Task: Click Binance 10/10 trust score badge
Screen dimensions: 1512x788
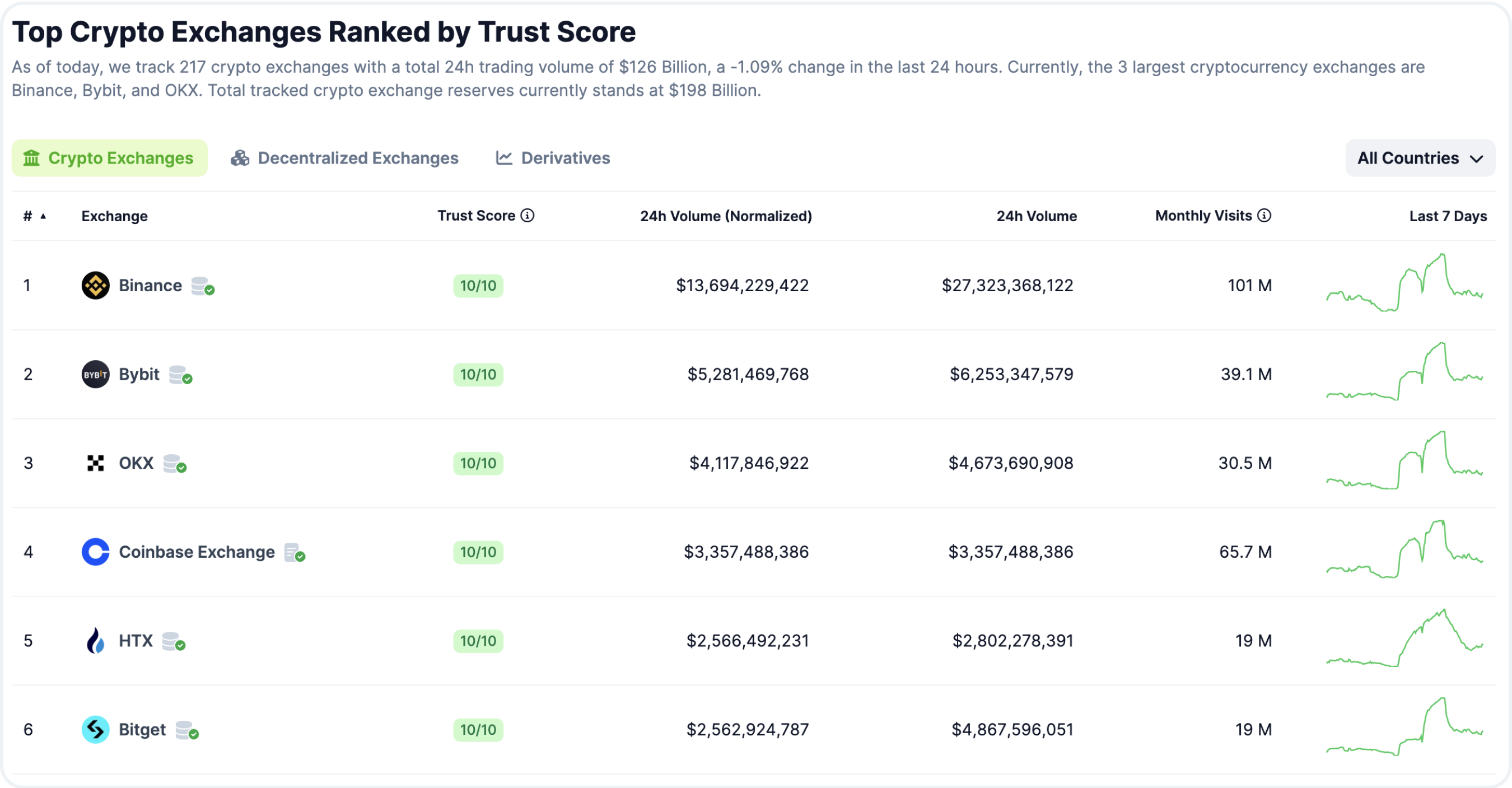Action: 478,286
